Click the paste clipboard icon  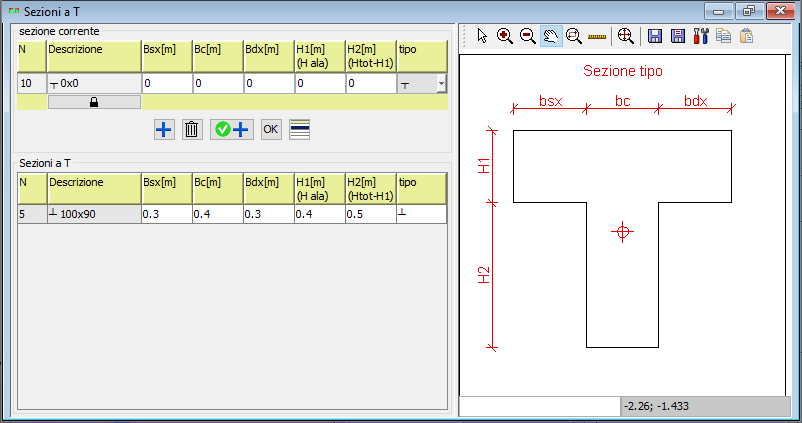(746, 36)
